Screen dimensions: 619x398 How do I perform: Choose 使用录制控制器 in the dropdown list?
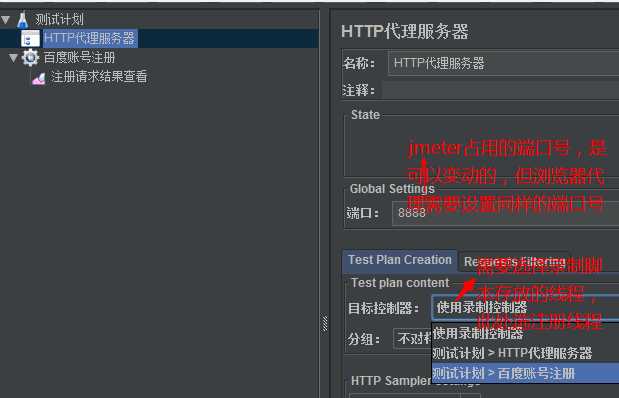click(x=525, y=334)
